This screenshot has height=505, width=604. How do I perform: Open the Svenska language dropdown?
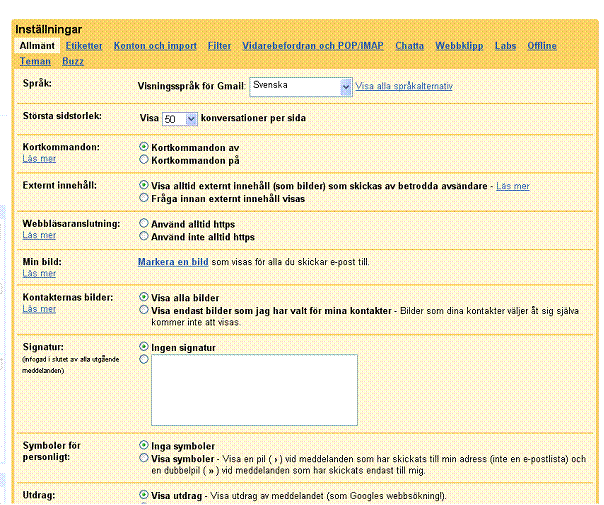tap(301, 87)
